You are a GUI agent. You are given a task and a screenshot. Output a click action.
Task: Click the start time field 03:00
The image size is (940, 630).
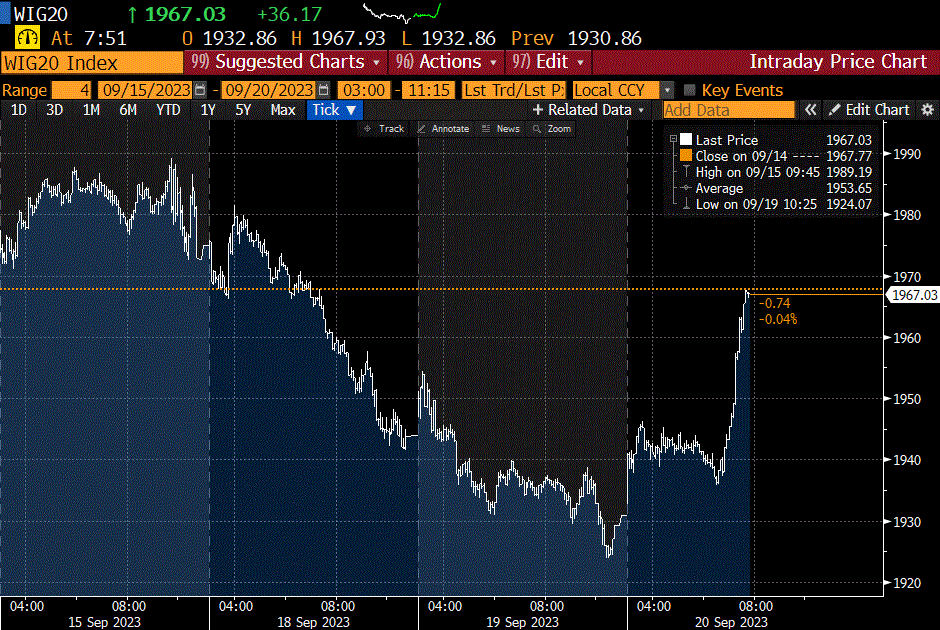click(364, 90)
